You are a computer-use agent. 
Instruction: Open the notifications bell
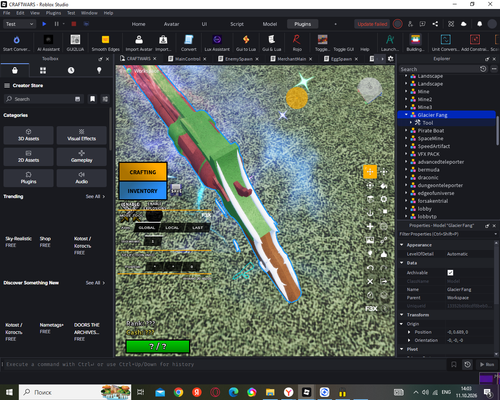pyautogui.click(x=479, y=24)
